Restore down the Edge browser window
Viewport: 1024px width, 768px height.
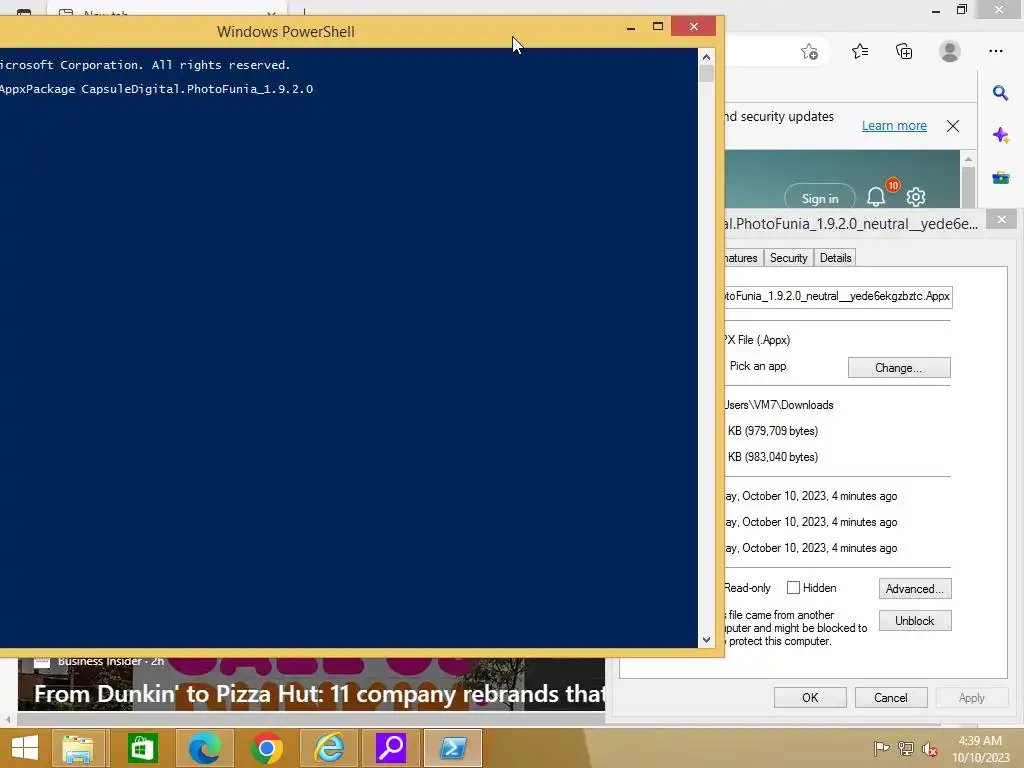962,9
